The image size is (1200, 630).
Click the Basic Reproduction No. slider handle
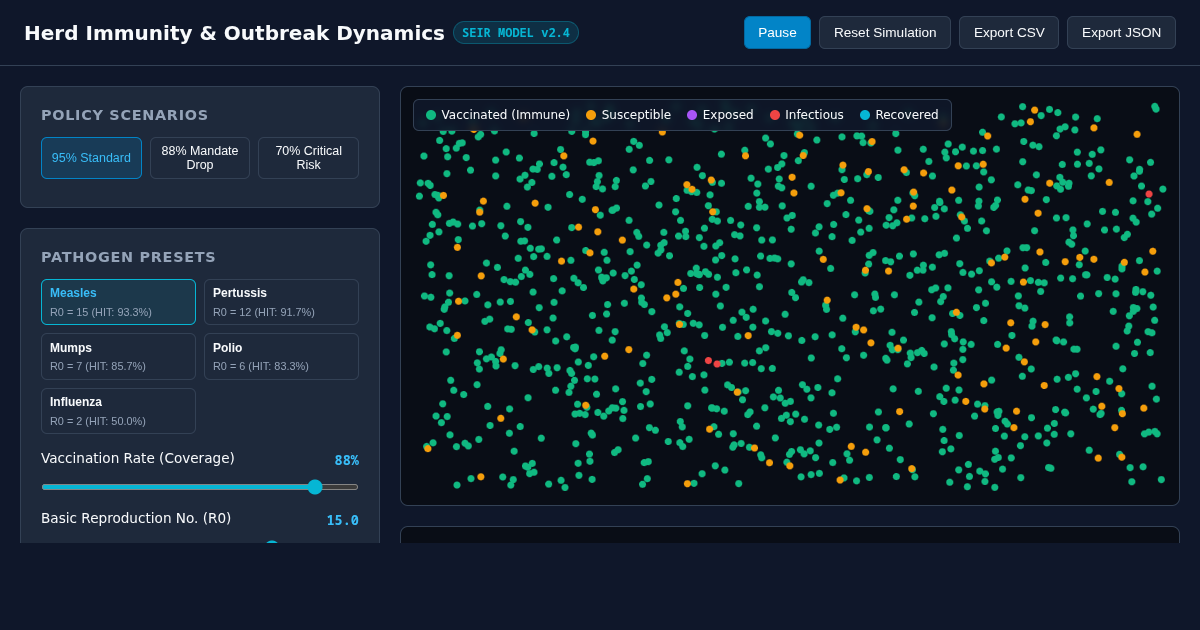(x=272, y=541)
